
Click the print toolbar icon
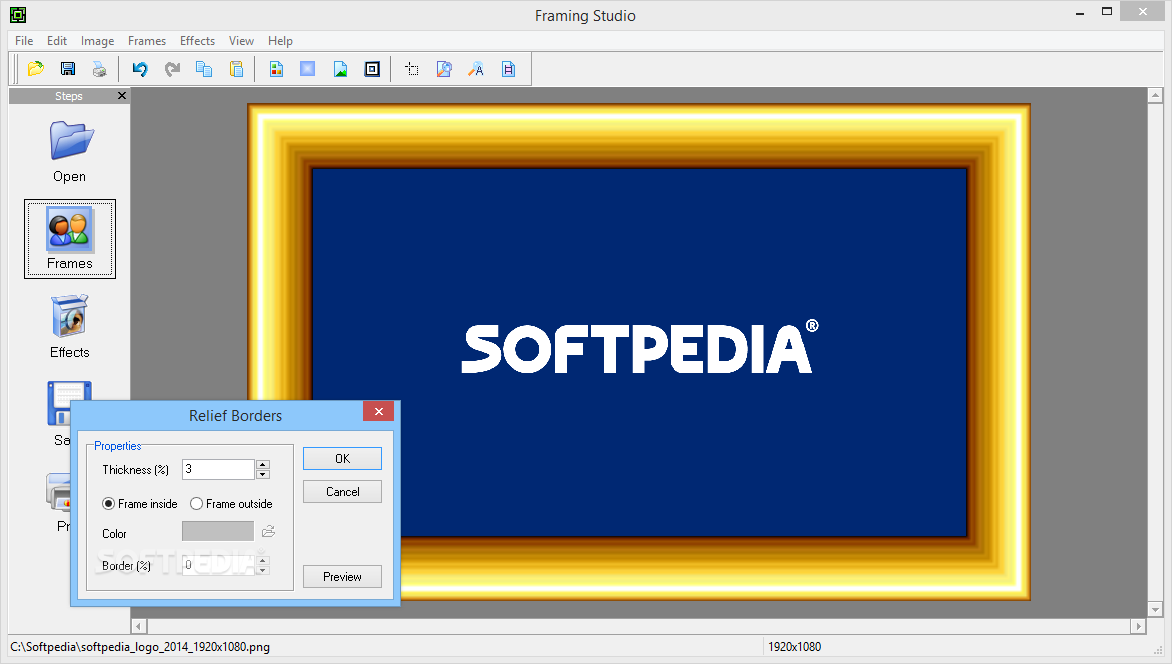99,69
